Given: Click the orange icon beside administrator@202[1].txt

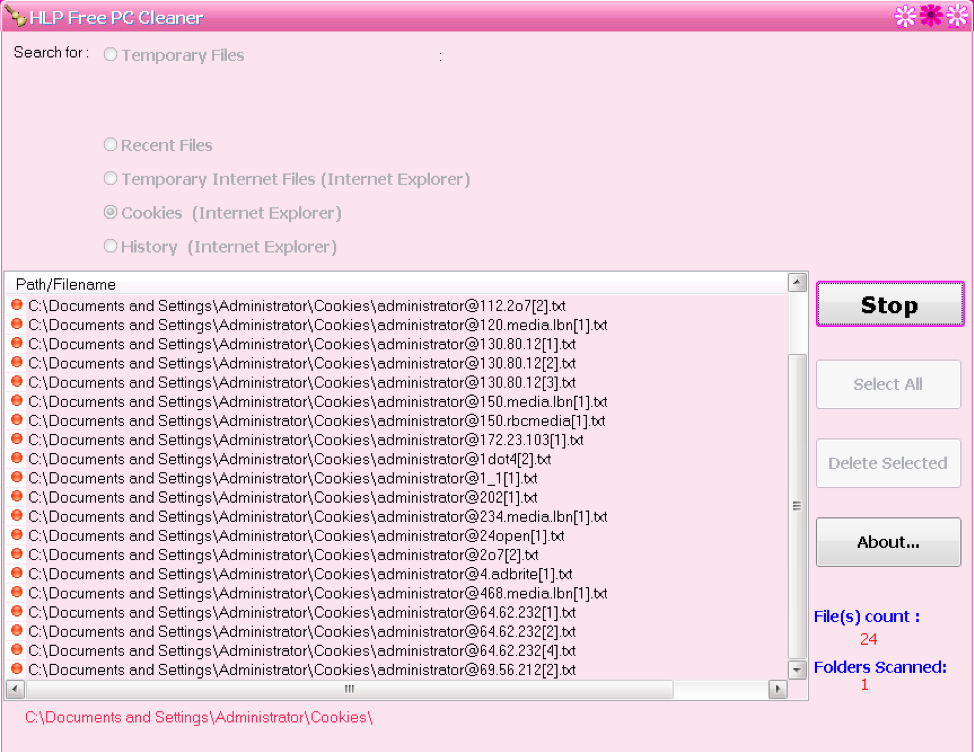Looking at the screenshot, I should click(17, 497).
